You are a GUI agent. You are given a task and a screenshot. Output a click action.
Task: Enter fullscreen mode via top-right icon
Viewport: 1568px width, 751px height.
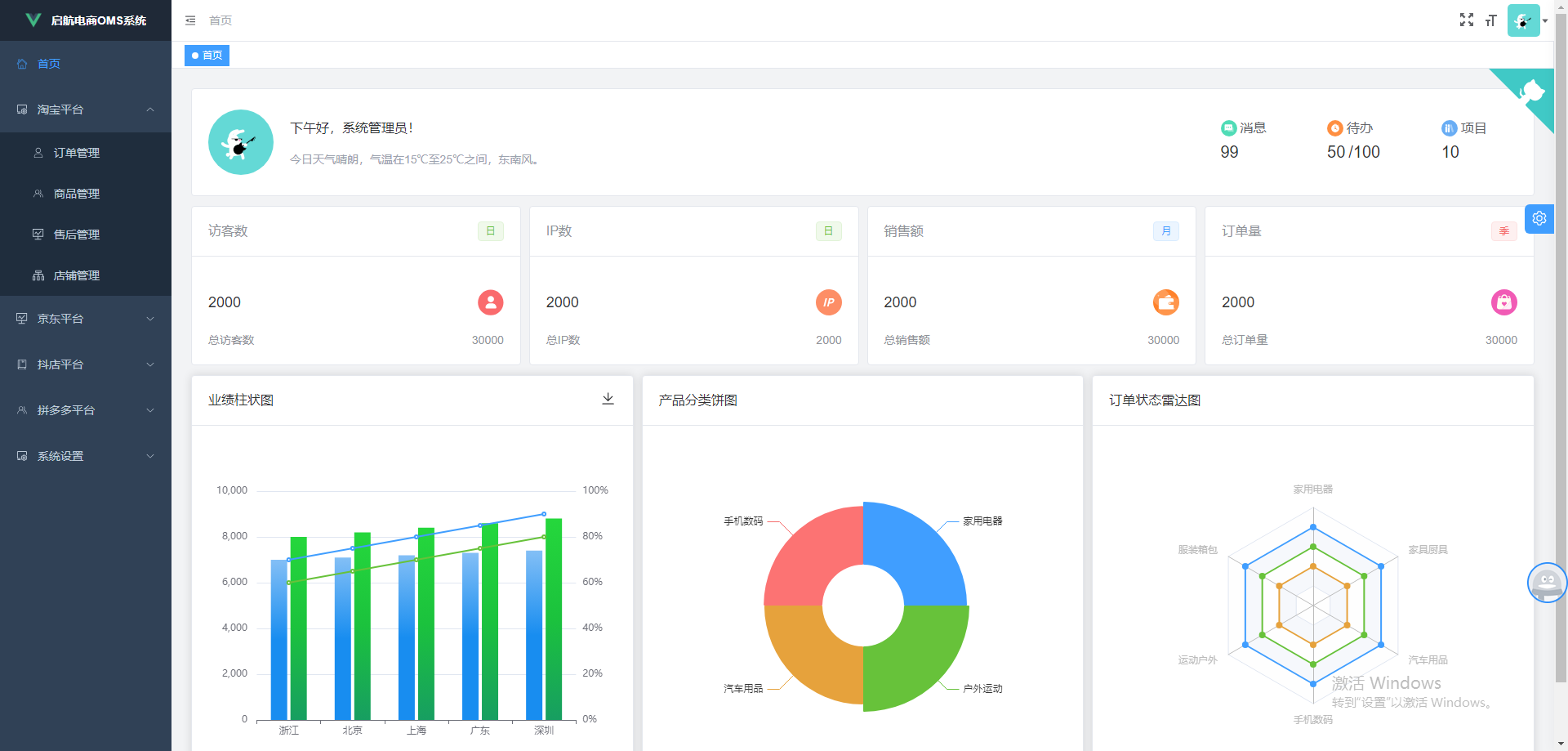pyautogui.click(x=1466, y=20)
